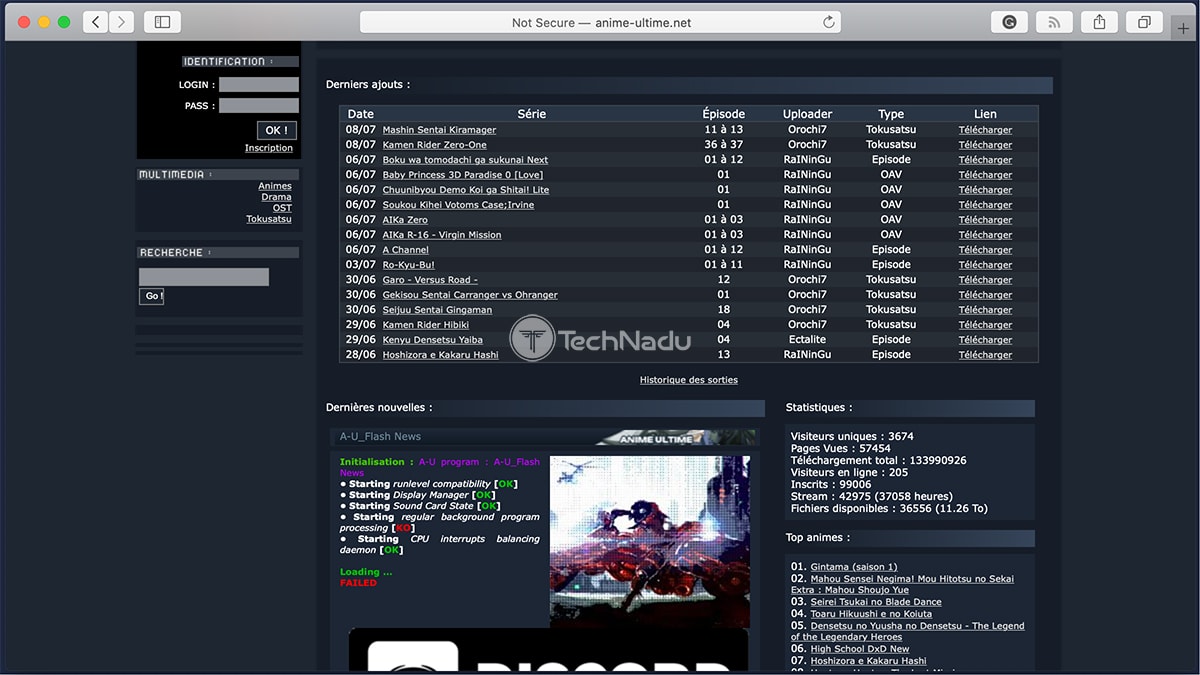
Task: Open Densetsu no Yuusha no Densetsu link
Action: click(908, 631)
